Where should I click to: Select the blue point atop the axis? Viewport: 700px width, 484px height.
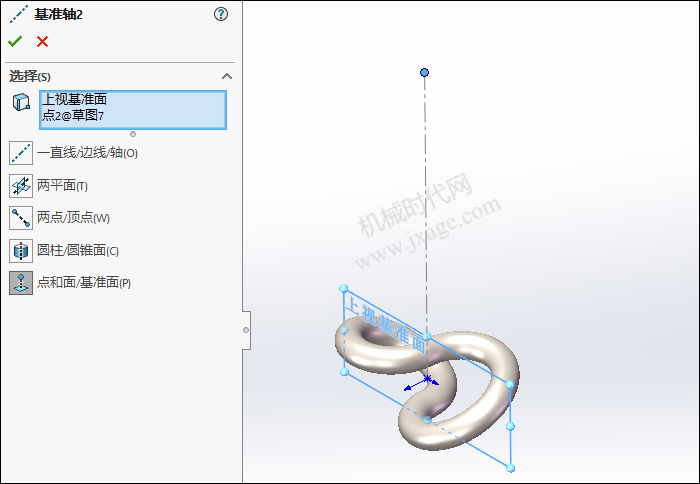click(425, 72)
